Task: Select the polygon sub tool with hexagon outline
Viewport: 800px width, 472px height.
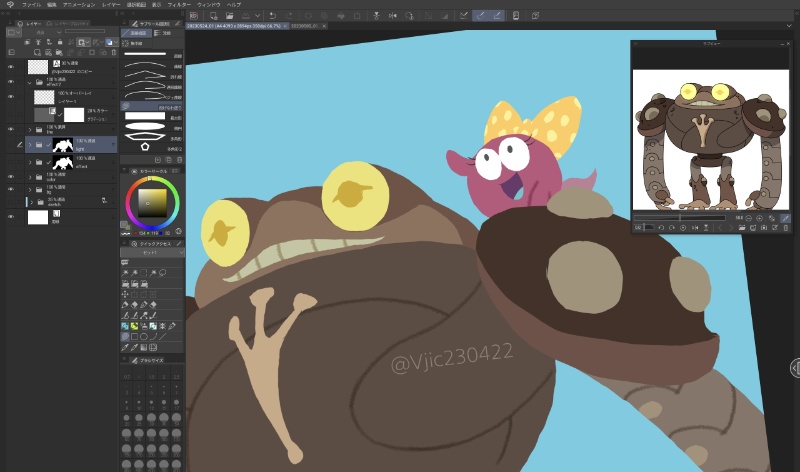Action: (152, 137)
